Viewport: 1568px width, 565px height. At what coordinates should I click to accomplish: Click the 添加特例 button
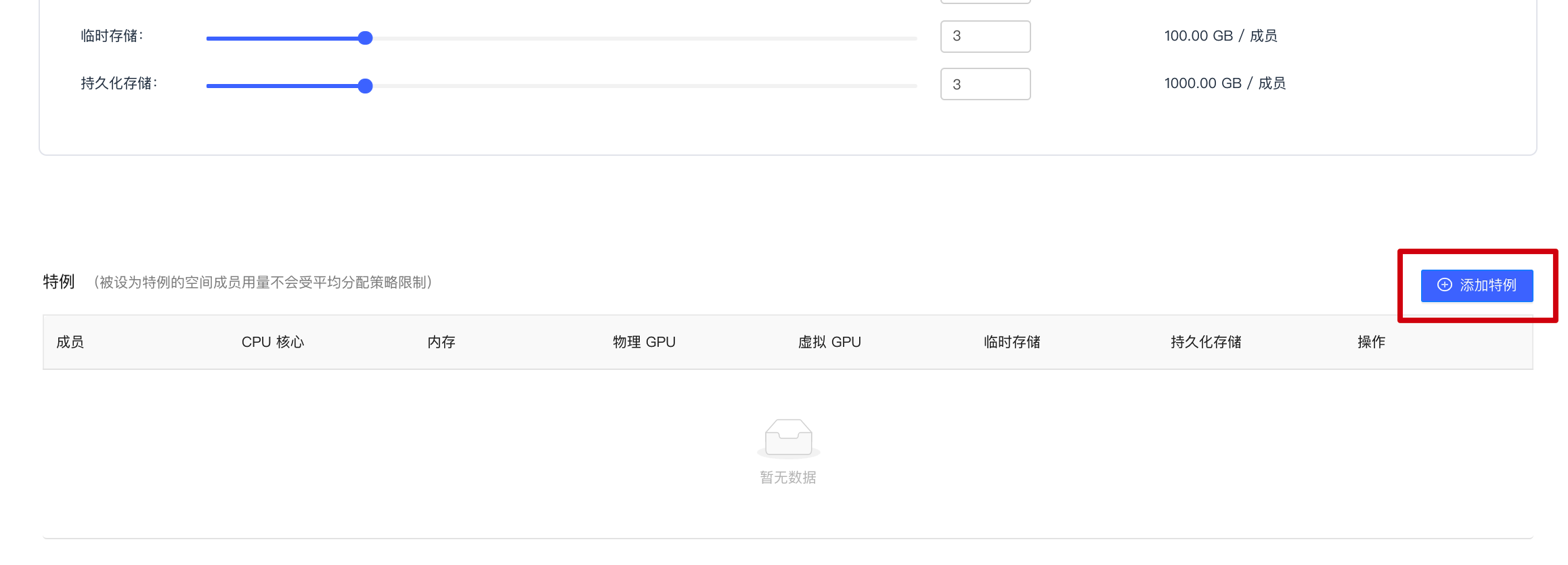1477,285
